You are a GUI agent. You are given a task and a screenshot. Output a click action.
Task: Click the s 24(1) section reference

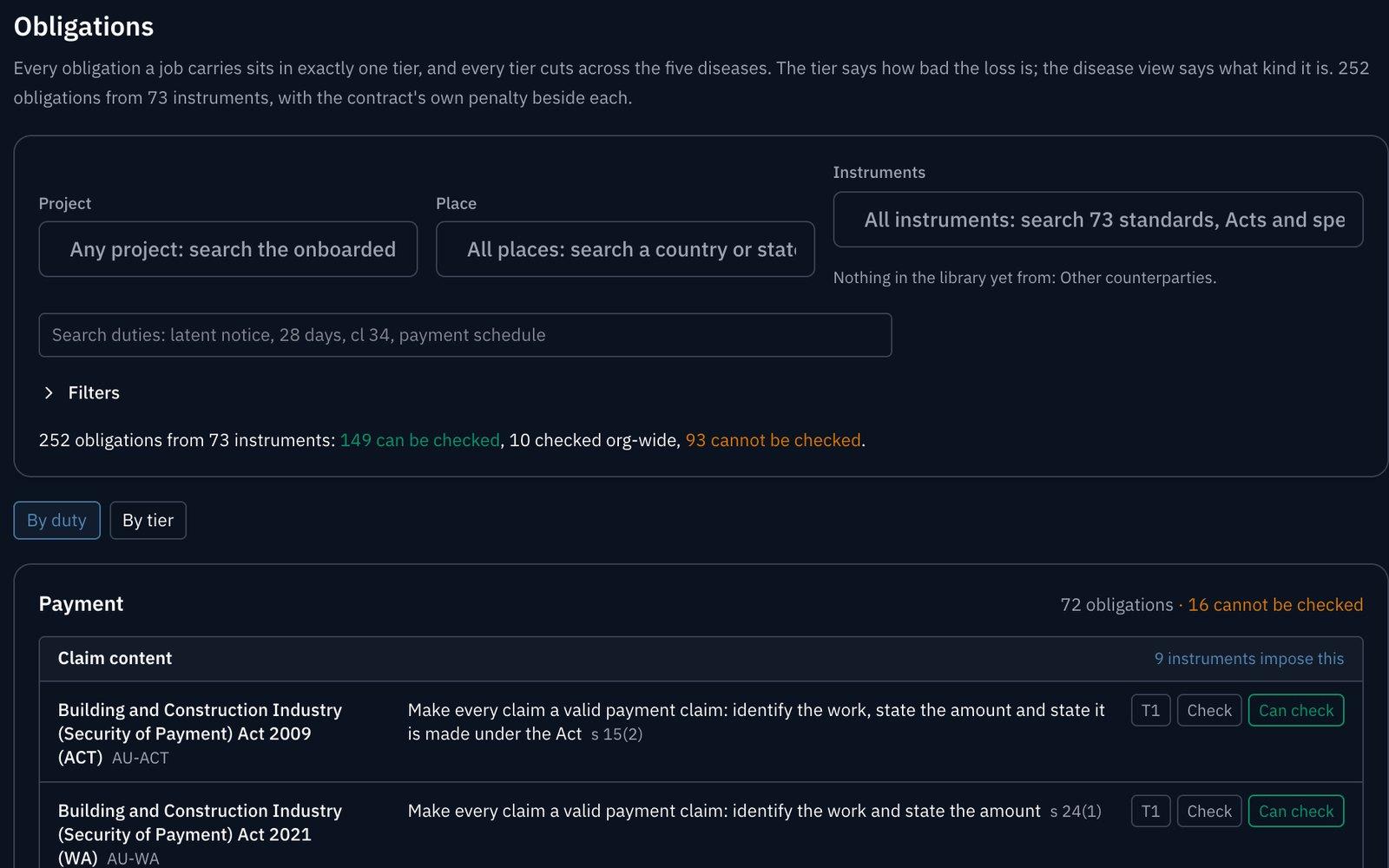1076,812
